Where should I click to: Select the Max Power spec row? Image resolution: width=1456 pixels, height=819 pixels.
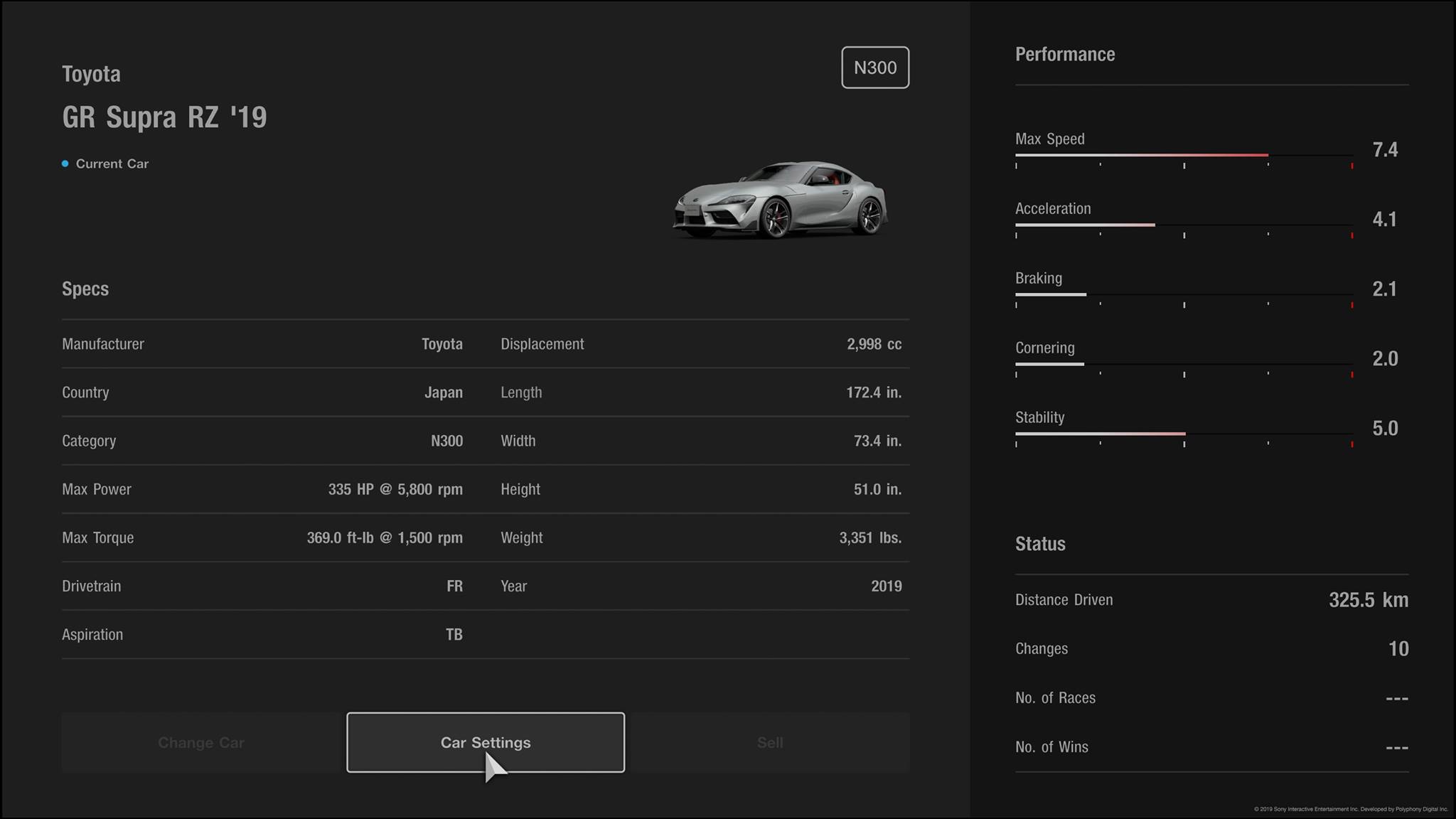[x=262, y=489]
